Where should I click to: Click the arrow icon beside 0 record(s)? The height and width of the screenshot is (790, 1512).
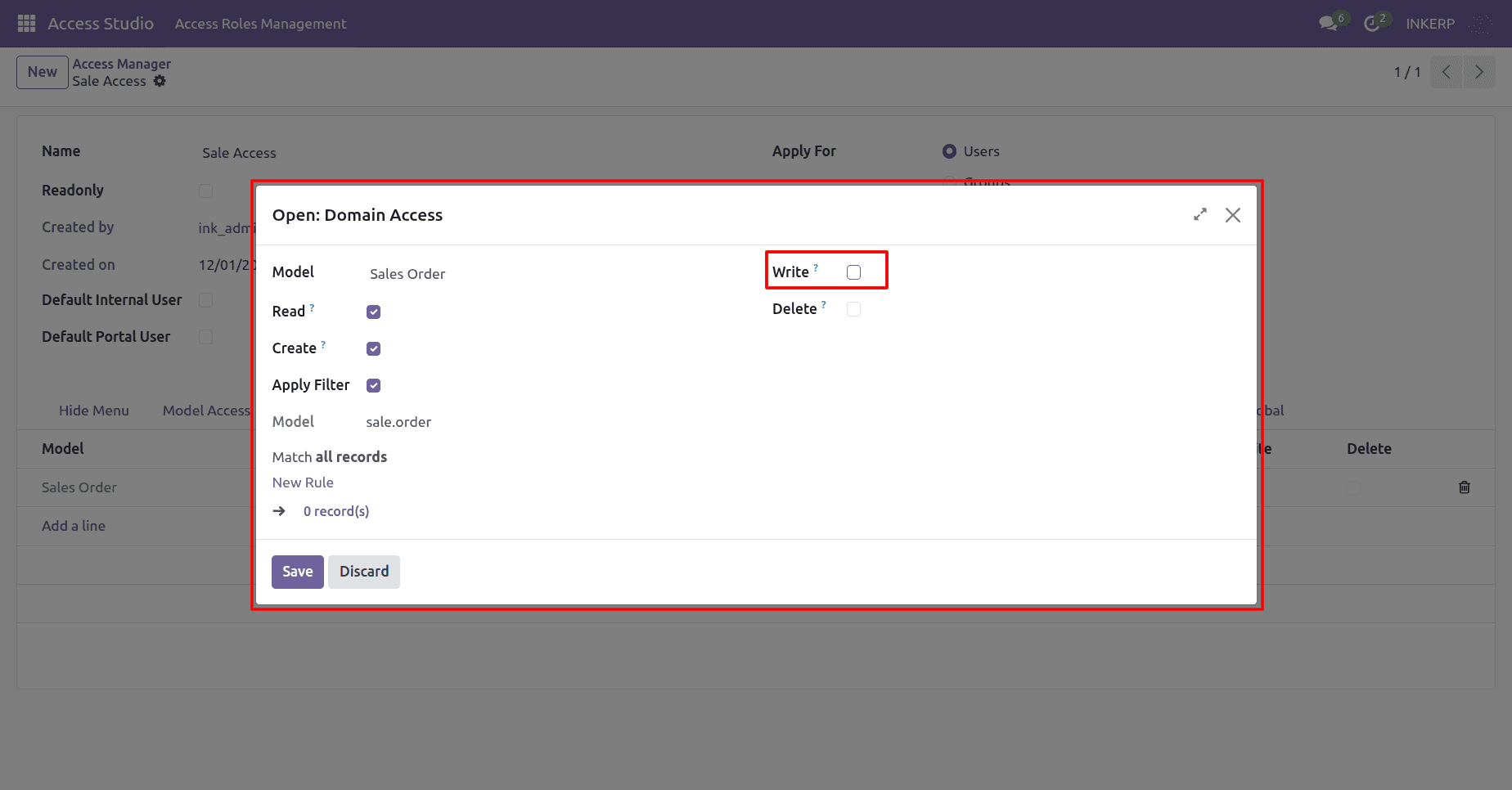click(x=279, y=511)
